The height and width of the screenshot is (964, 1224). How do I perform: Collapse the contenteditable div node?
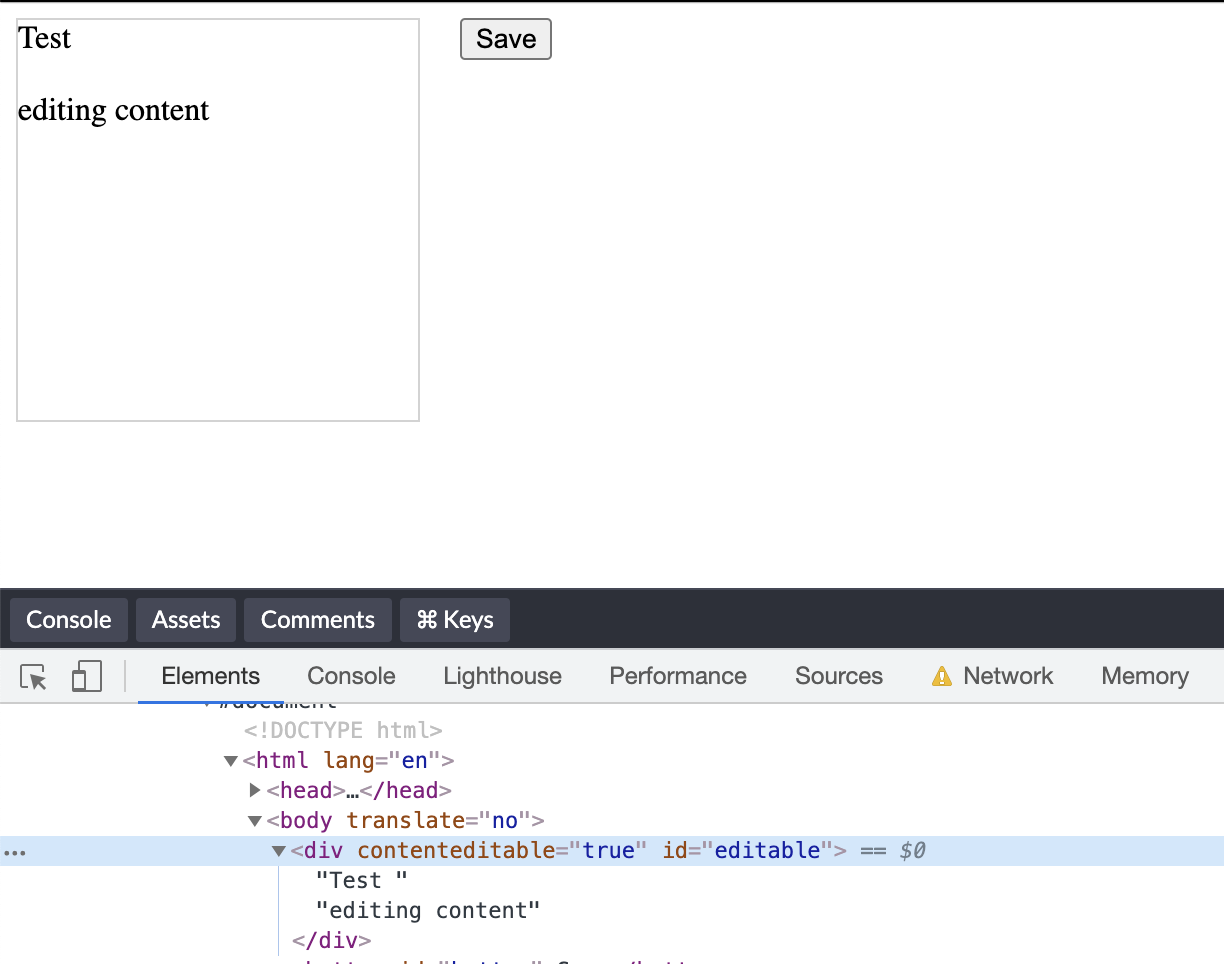pyautogui.click(x=279, y=850)
